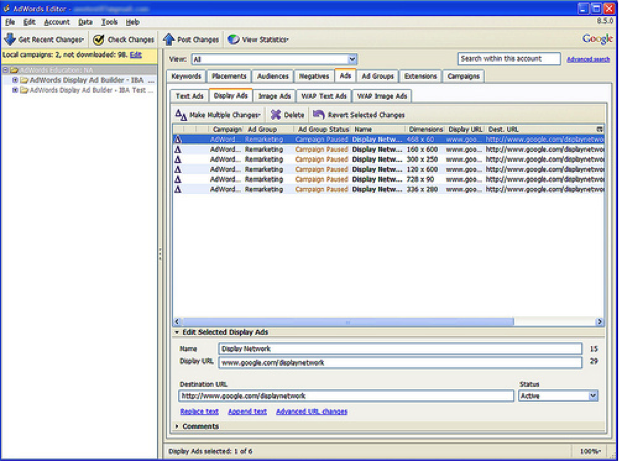
Task: Sort by the Campaign column header
Action: click(x=226, y=129)
